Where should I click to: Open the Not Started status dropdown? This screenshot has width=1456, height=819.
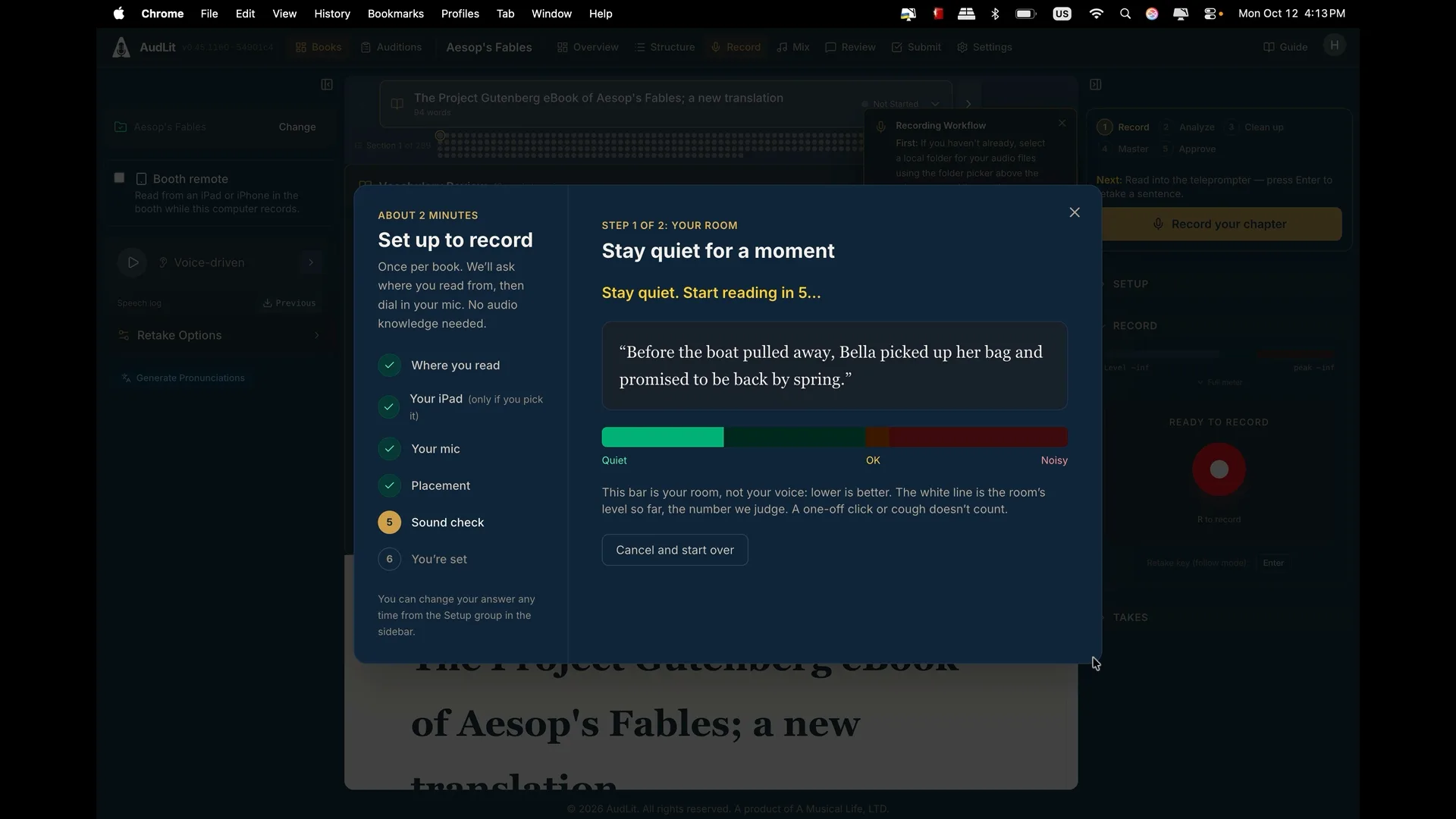[x=900, y=104]
